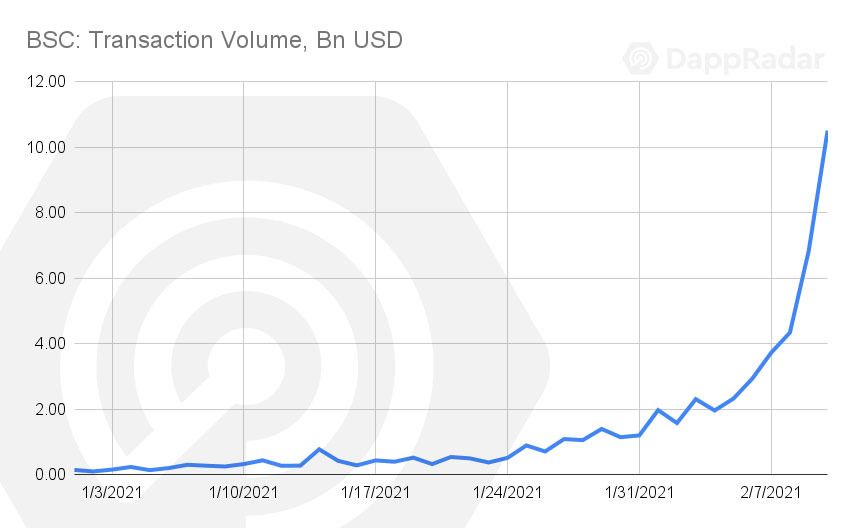Click the line's data point above 2/7/2021 gridline
854x528 pixels.
pos(771,352)
